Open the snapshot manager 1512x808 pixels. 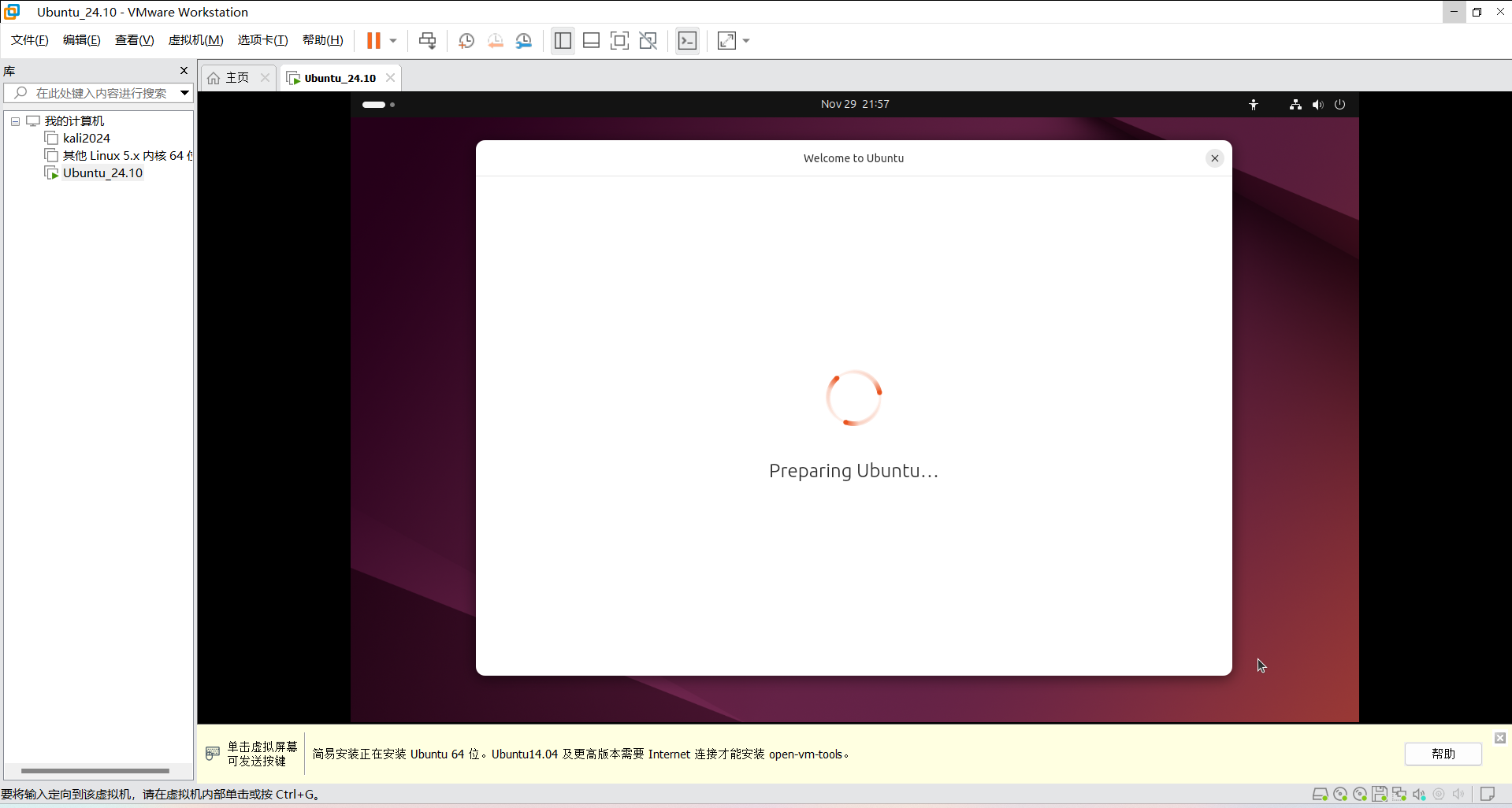click(524, 41)
